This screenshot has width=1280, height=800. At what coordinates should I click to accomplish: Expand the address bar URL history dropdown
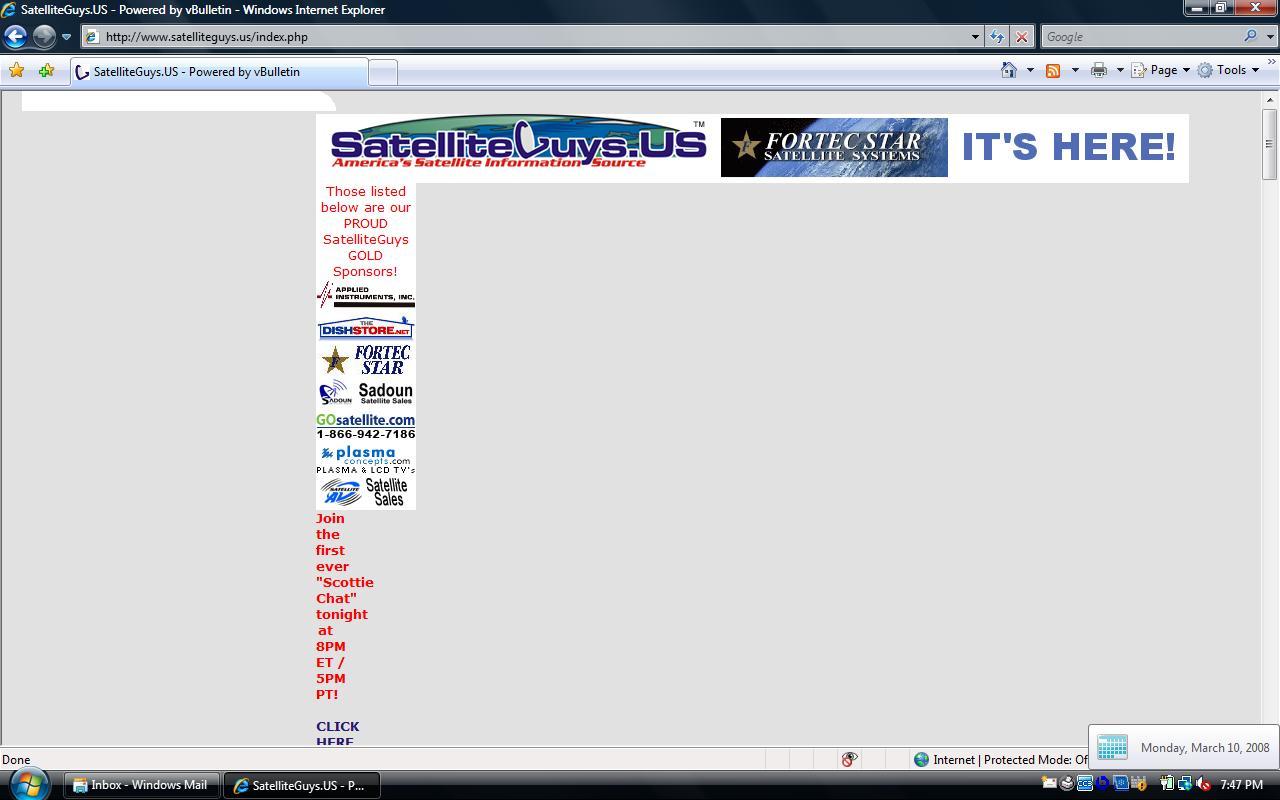(x=975, y=37)
